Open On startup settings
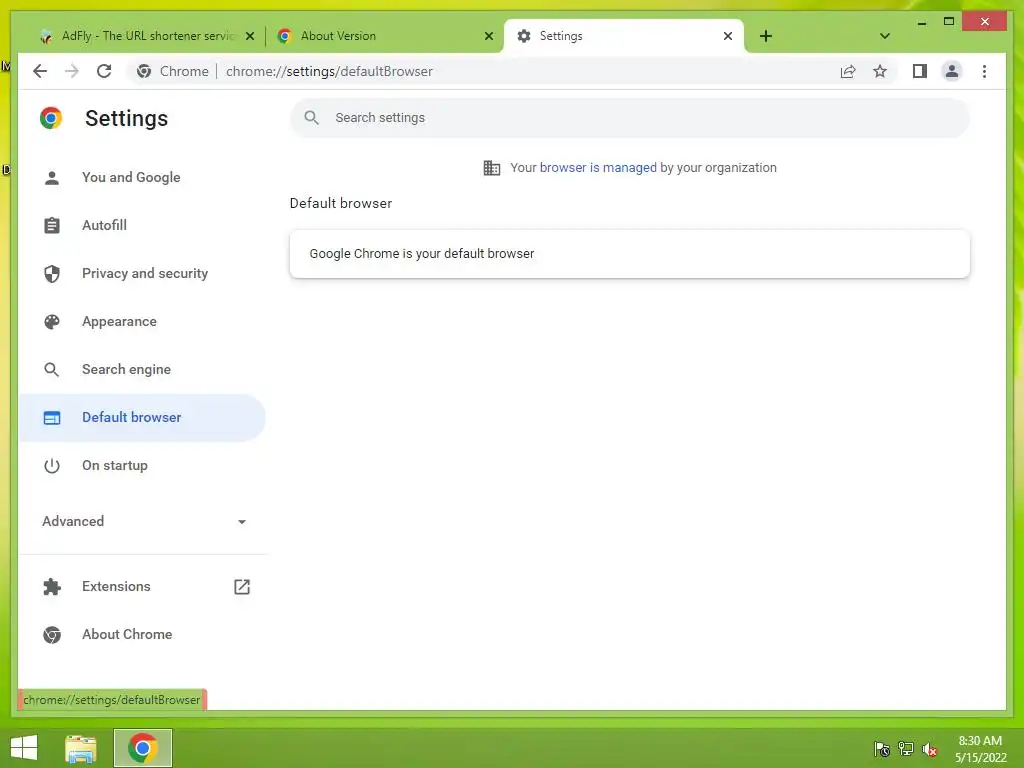This screenshot has width=1024, height=768. click(142, 466)
